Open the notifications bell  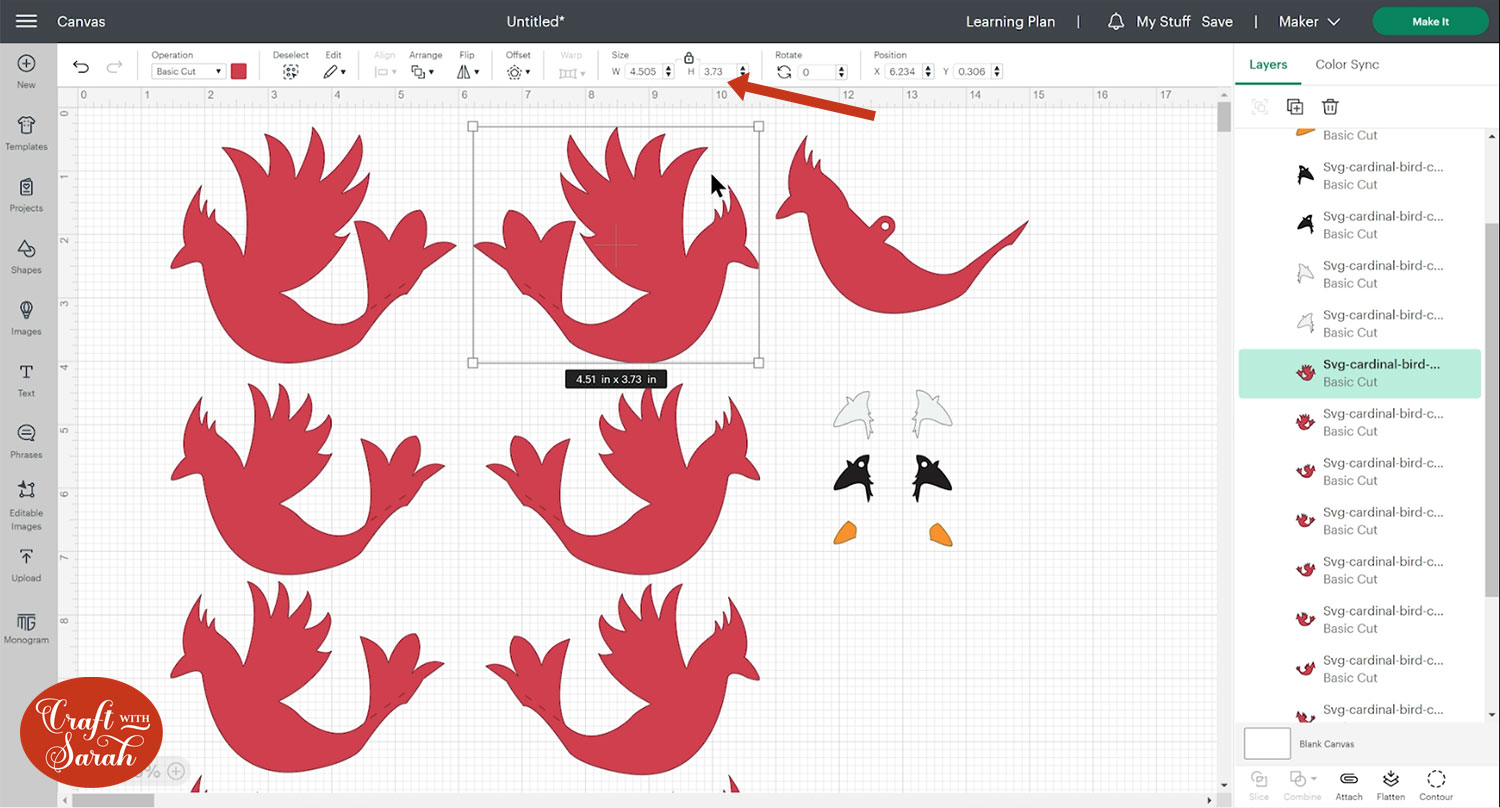pos(1116,21)
